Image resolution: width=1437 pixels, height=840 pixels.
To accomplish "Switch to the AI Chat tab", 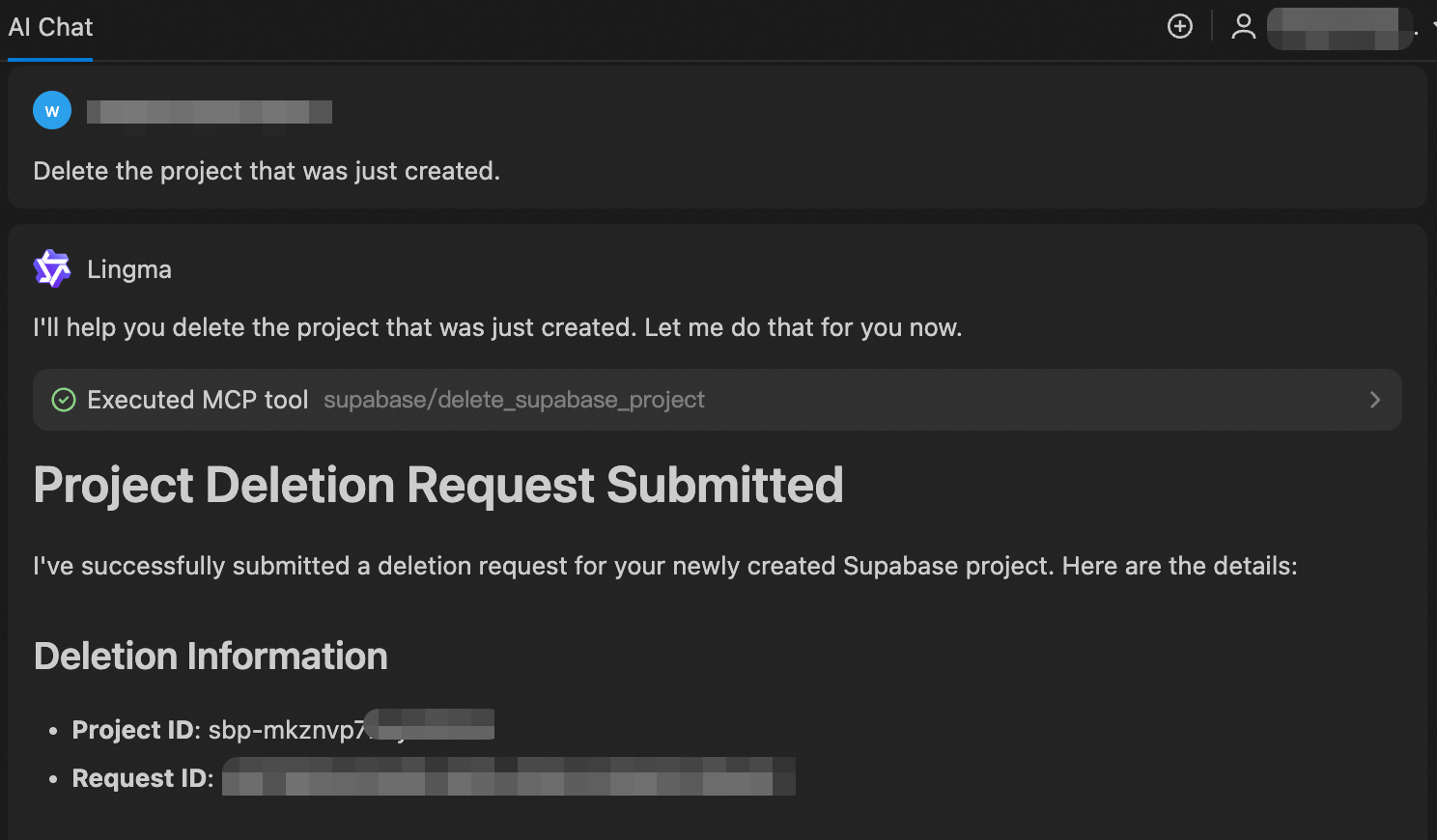I will pos(50,27).
